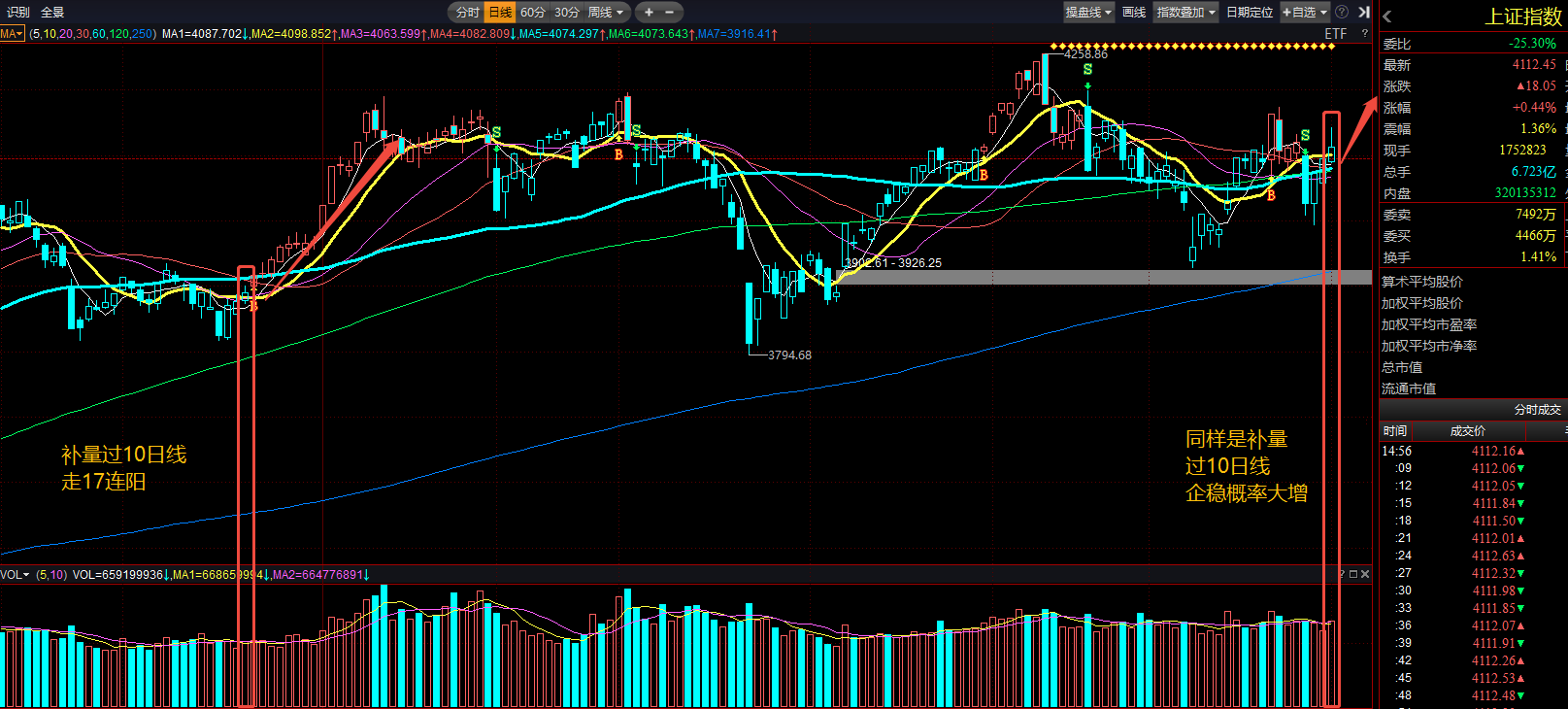
Task: Click back chevron in 上证指数 panel
Action: click(x=1387, y=17)
